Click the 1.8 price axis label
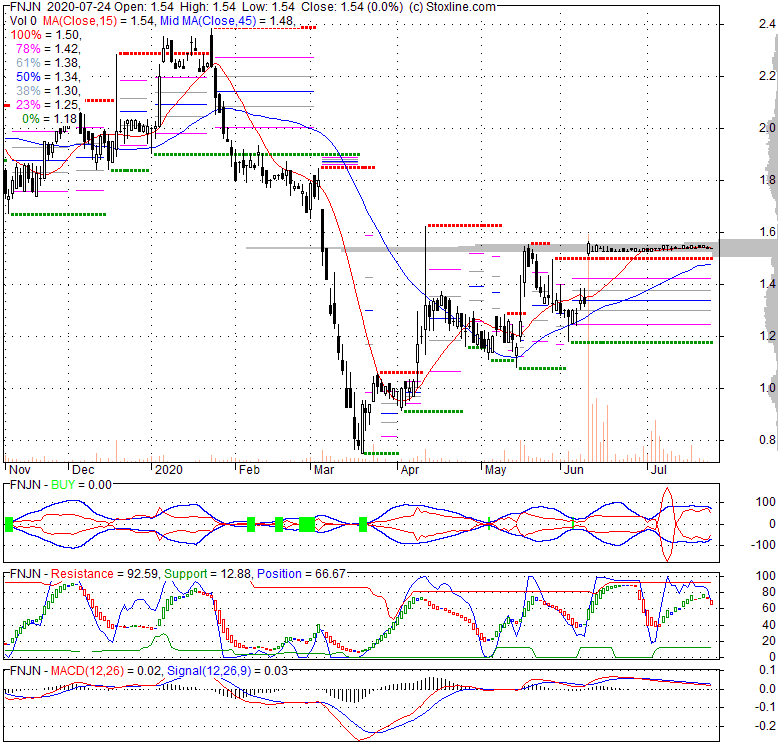 tap(767, 180)
